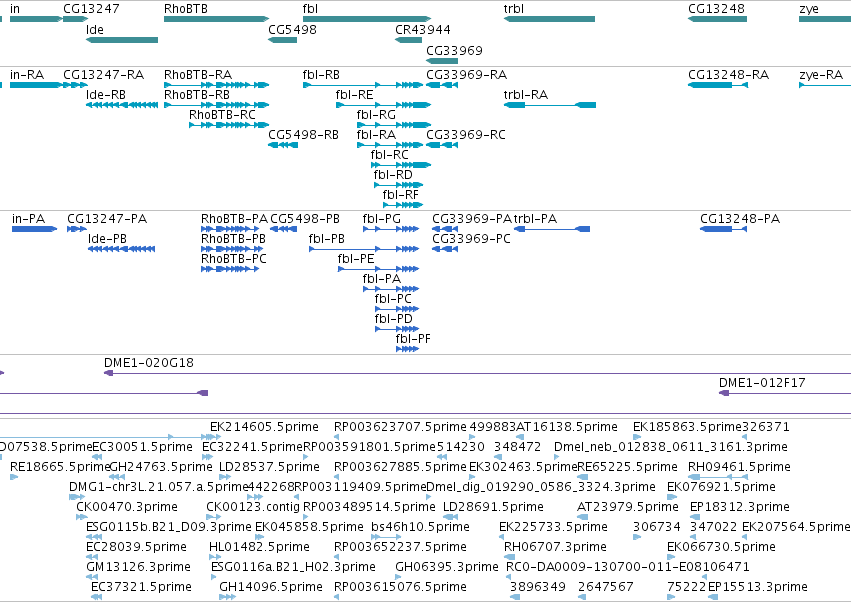Click the fbl-PB protein label
The height and width of the screenshot is (602, 851).
pos(327,239)
